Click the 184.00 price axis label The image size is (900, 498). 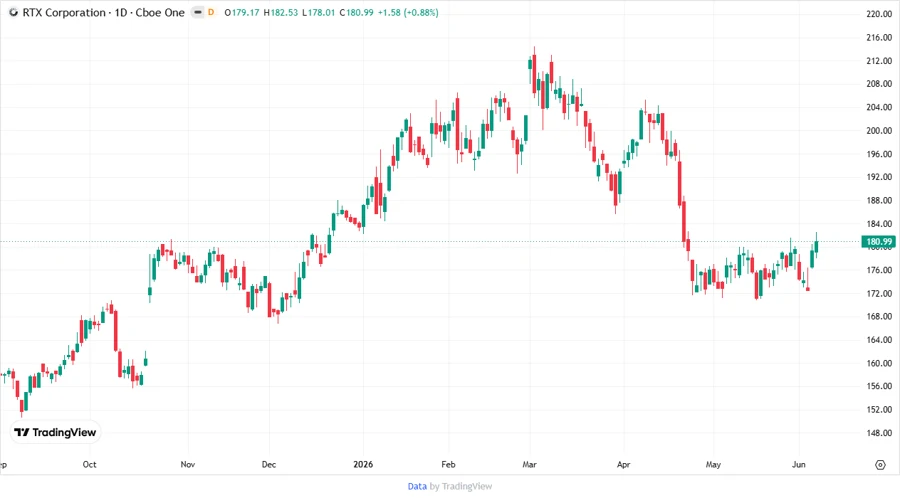click(879, 224)
